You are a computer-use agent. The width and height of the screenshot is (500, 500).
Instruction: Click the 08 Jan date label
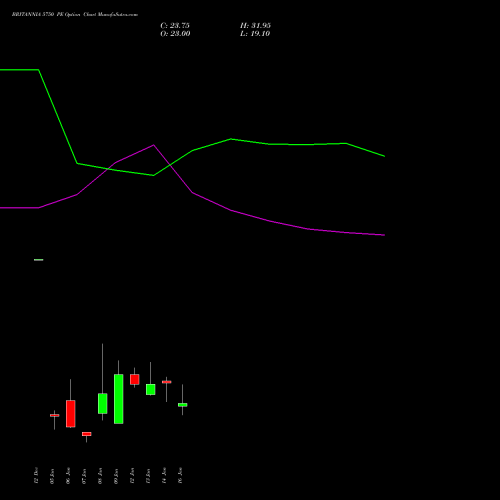(x=100, y=476)
